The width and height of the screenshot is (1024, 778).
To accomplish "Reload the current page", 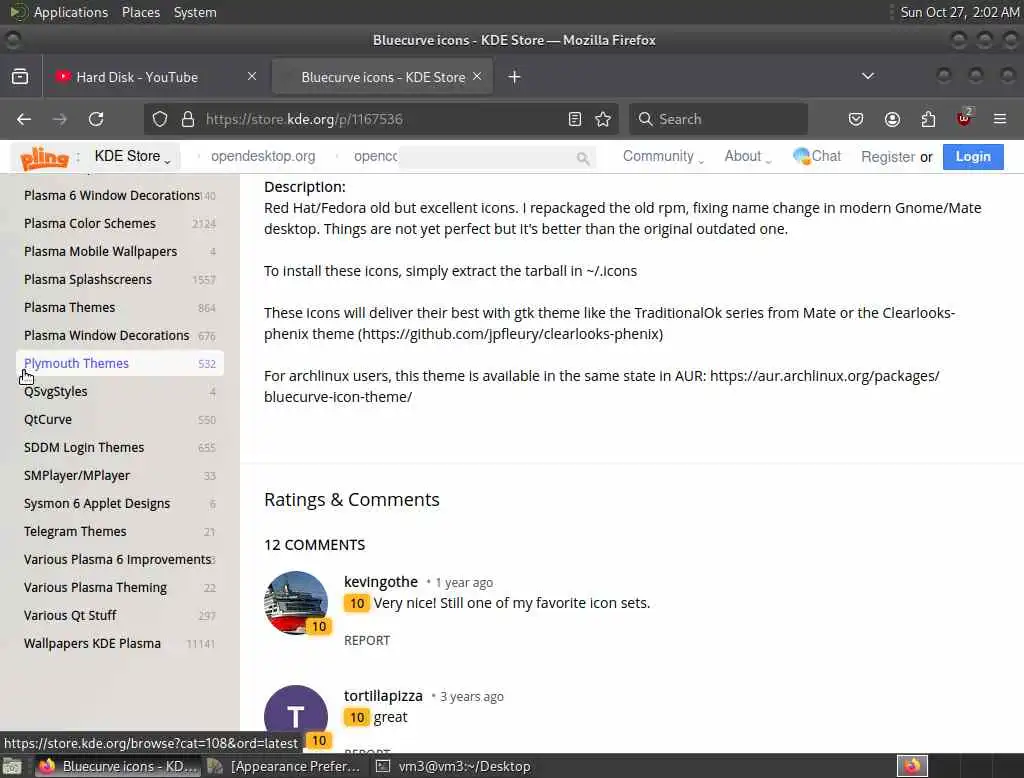I will [96, 119].
